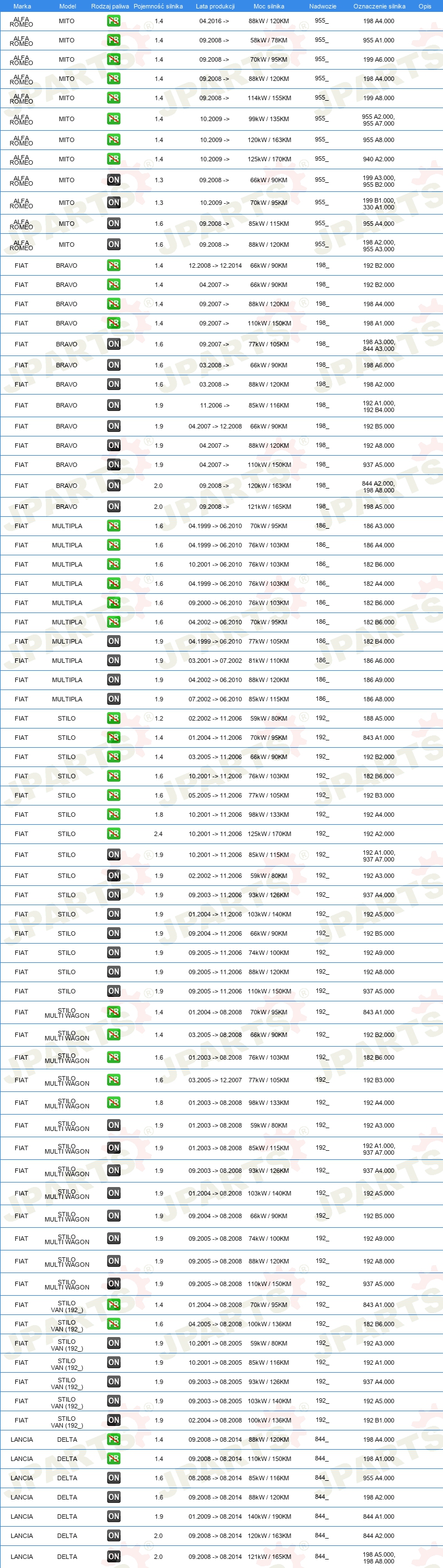Select the Marka column header
The height and width of the screenshot is (1568, 443).
pyautogui.click(x=22, y=6)
